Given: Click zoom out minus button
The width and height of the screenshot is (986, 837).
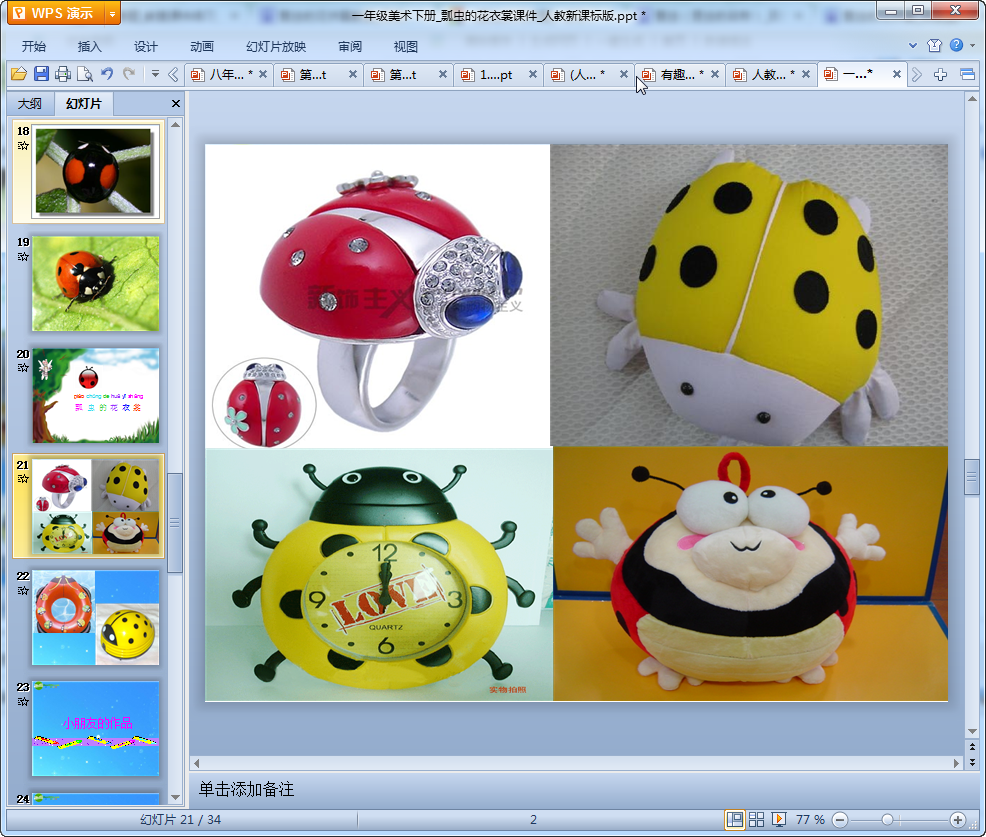Looking at the screenshot, I should tap(840, 819).
